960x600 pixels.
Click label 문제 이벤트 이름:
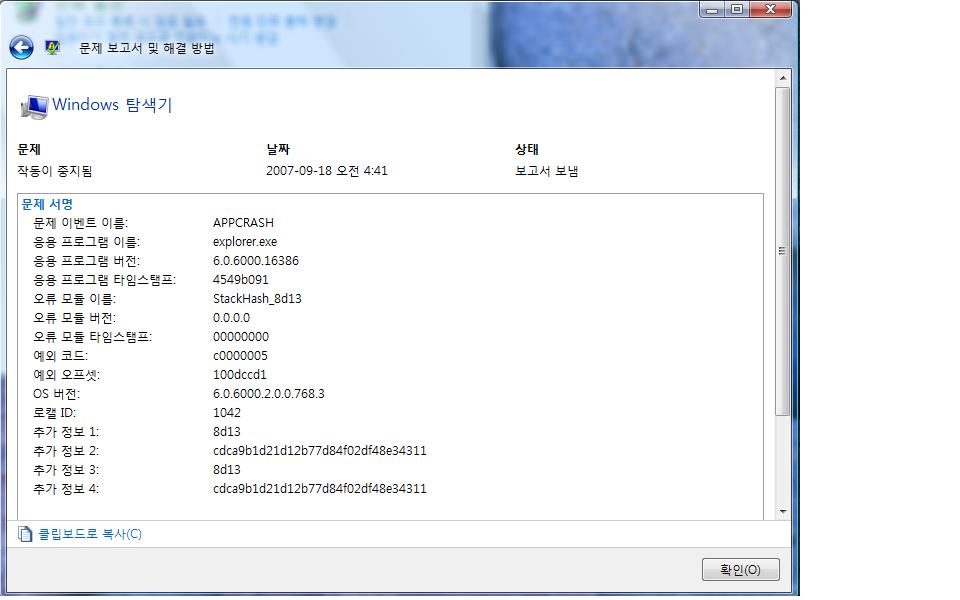(x=80, y=223)
